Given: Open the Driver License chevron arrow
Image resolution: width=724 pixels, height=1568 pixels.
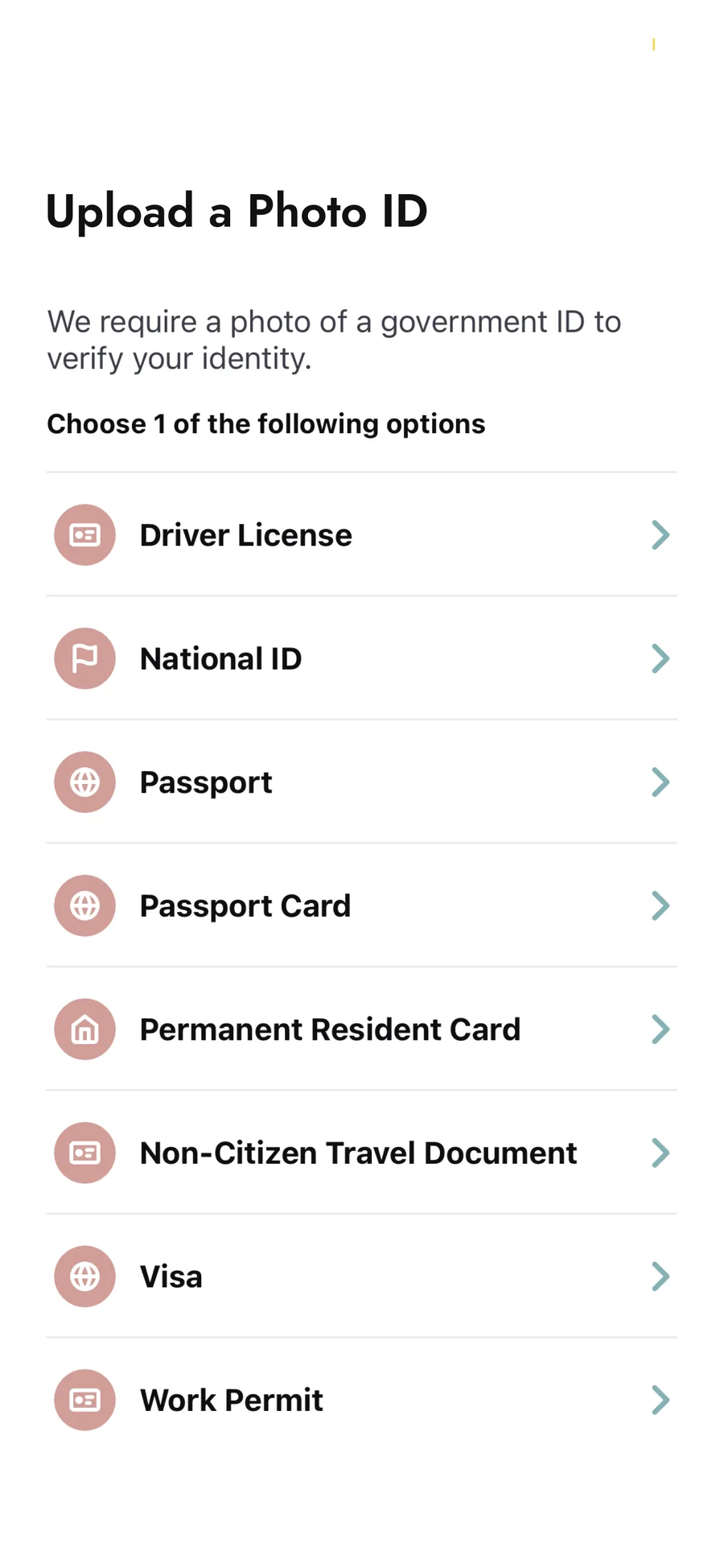Looking at the screenshot, I should (x=660, y=534).
